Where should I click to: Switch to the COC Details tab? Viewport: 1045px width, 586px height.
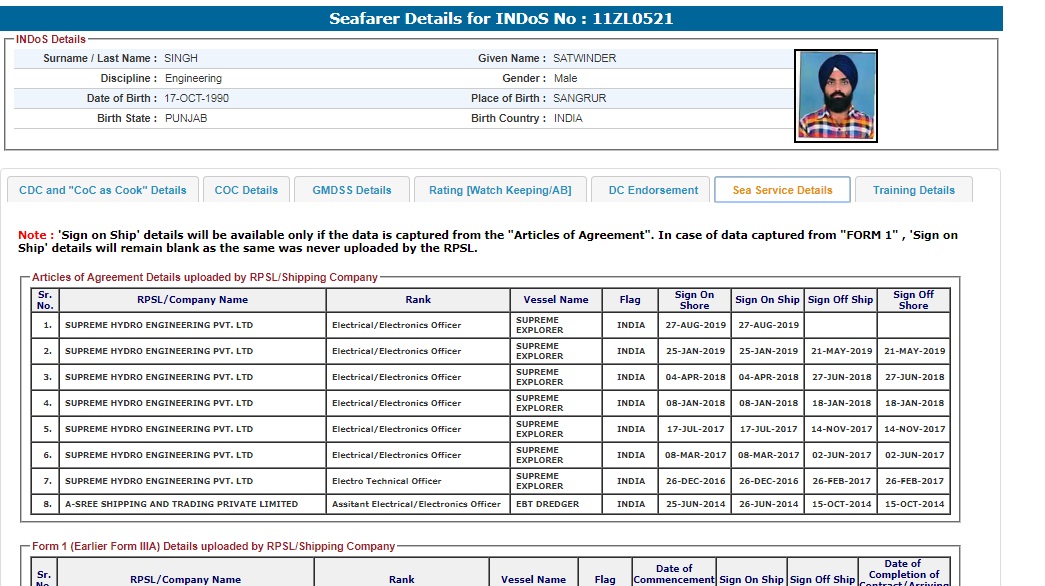click(x=246, y=190)
